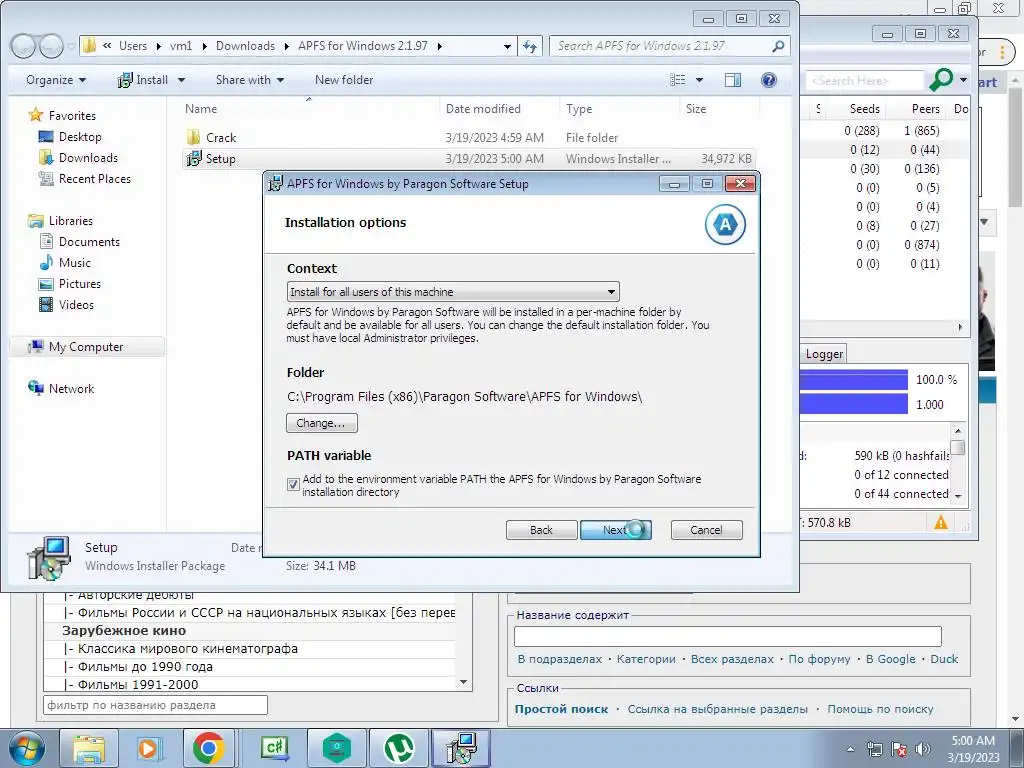Click the 100.0 % progress bar
1024x768 pixels.
click(854, 379)
